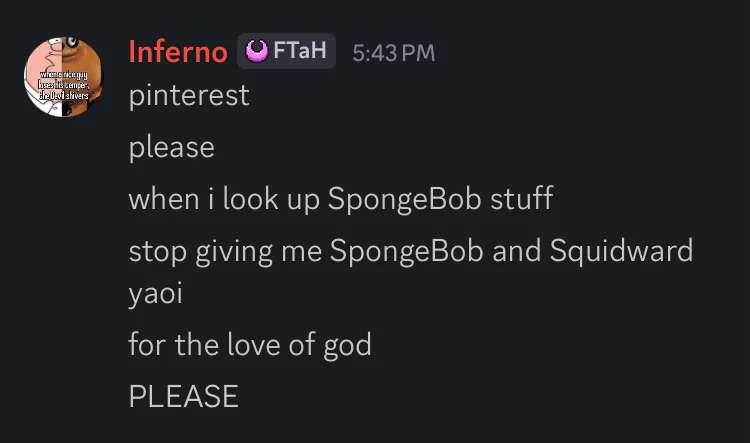750x443 pixels.
Task: Click the "stop giving me" message line
Action: [x=410, y=250]
